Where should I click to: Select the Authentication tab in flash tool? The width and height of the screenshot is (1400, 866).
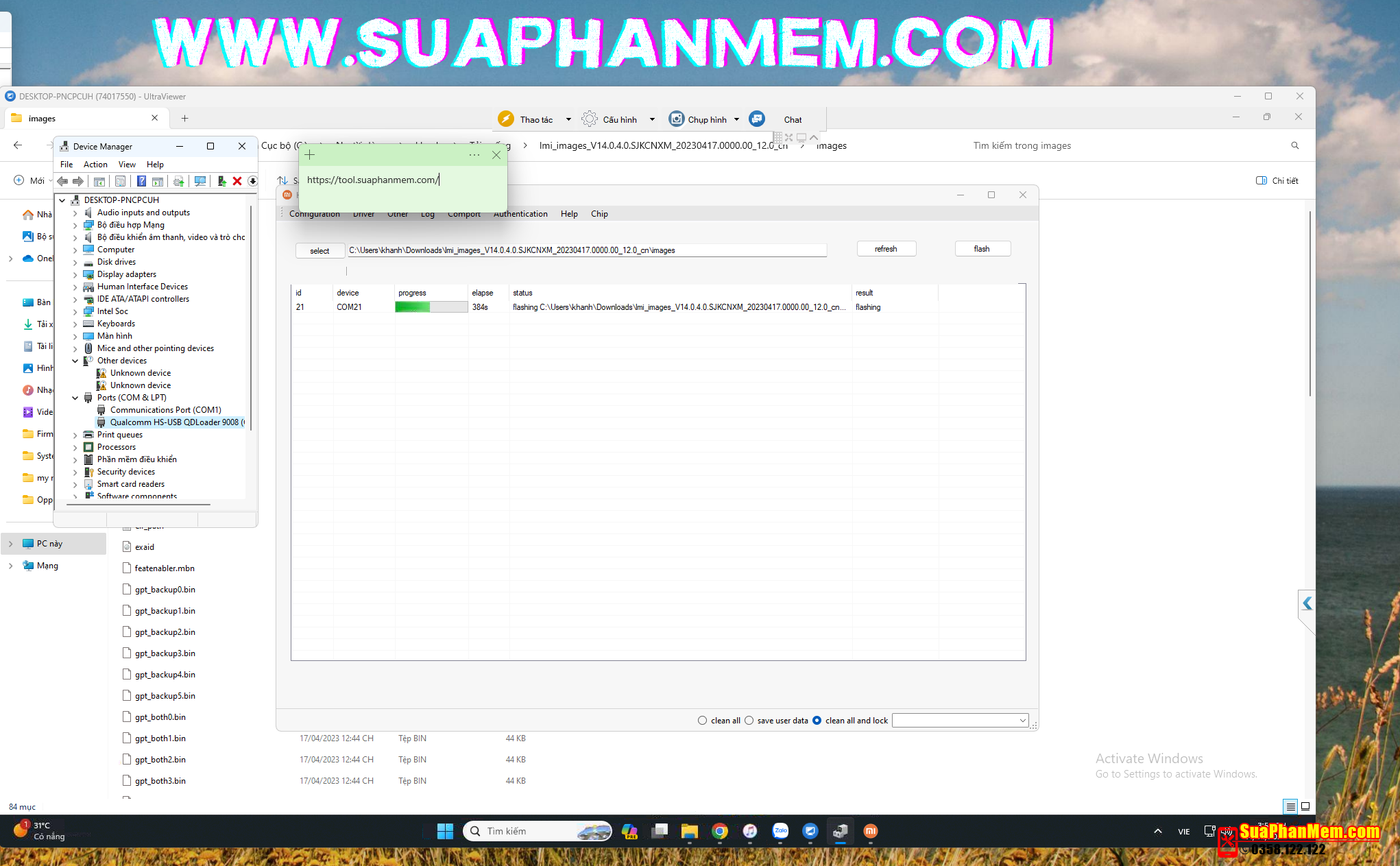[520, 214]
